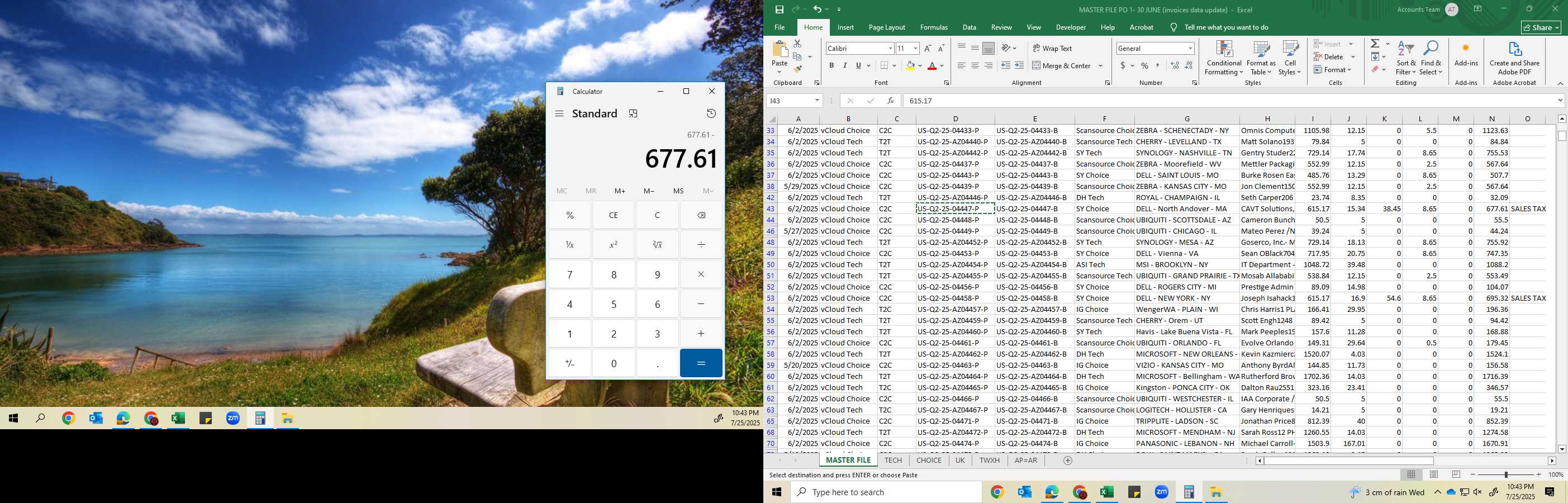
Task: Toggle Underline formatting in Font group
Action: (858, 65)
